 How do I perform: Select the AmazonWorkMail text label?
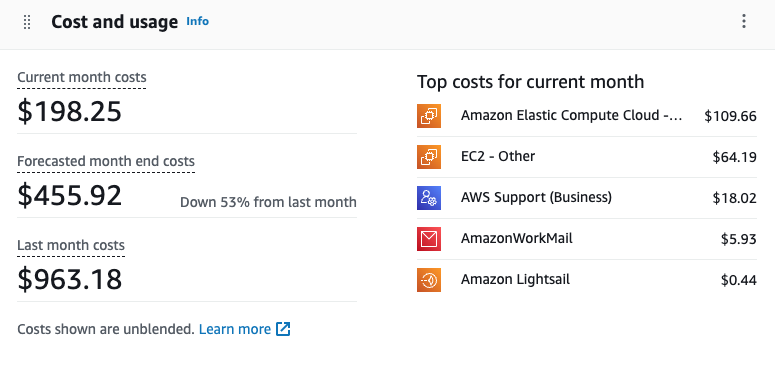(x=517, y=239)
